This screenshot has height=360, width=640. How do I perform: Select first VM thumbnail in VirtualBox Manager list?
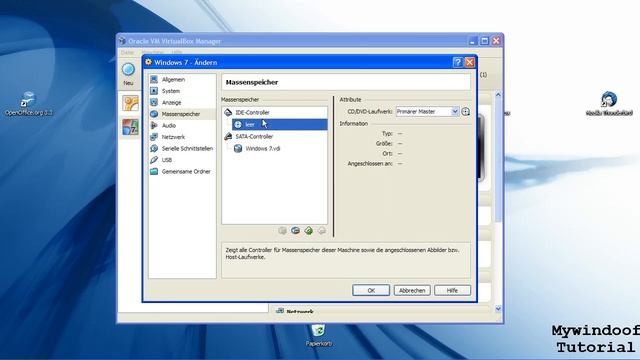(131, 103)
